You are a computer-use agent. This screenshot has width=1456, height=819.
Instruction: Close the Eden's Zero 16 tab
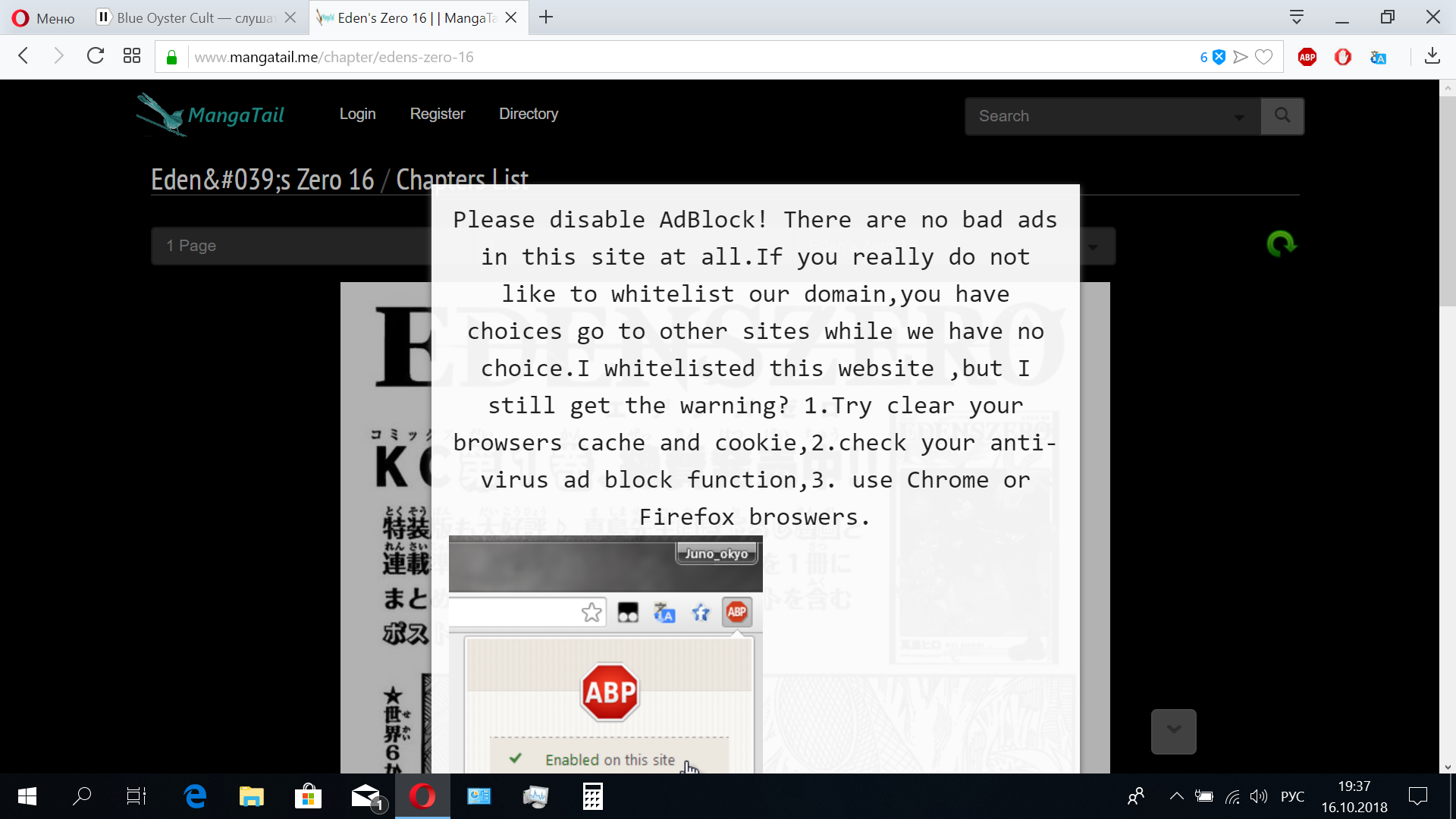coord(511,17)
